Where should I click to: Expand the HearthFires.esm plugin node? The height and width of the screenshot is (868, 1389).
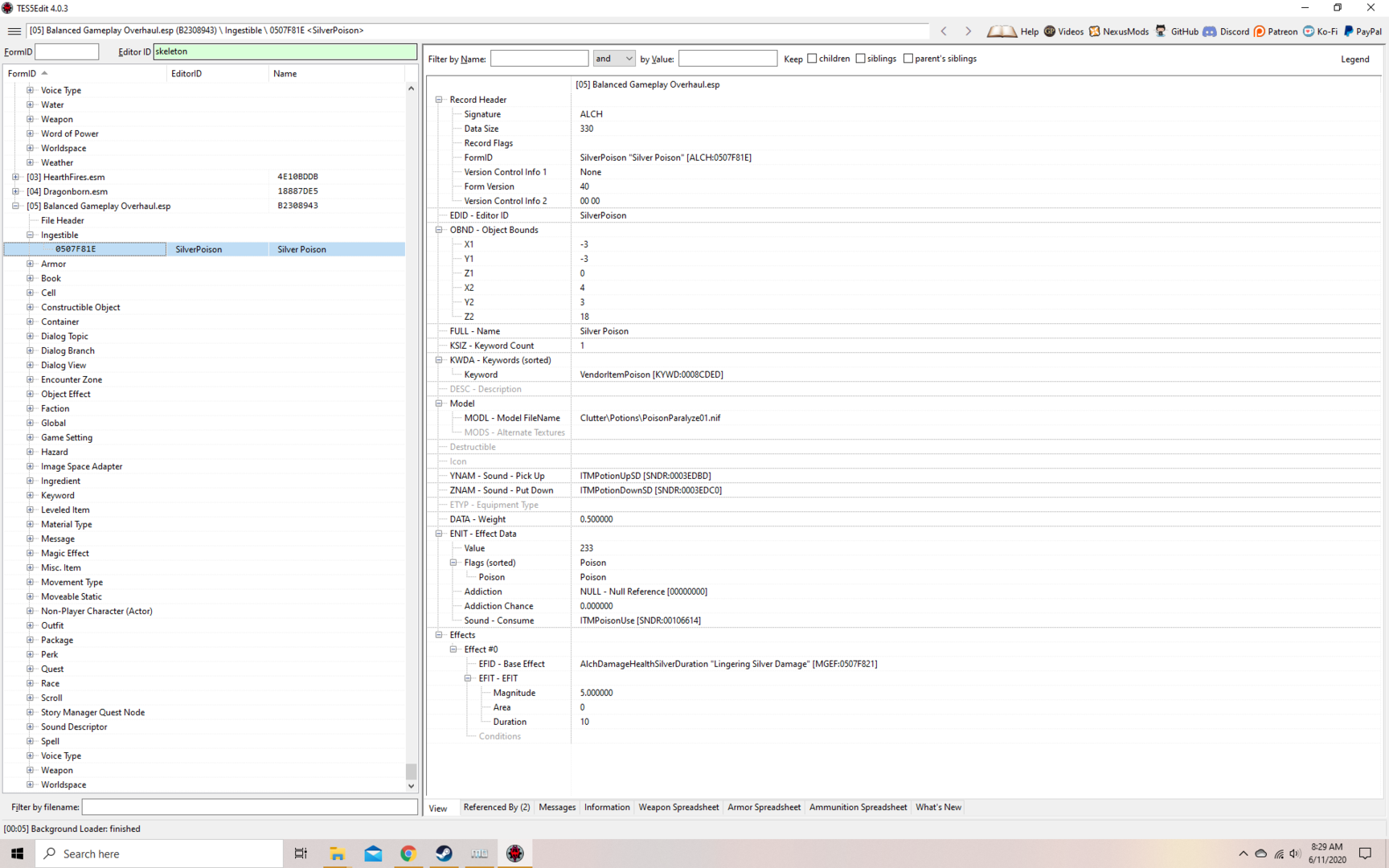click(x=15, y=177)
